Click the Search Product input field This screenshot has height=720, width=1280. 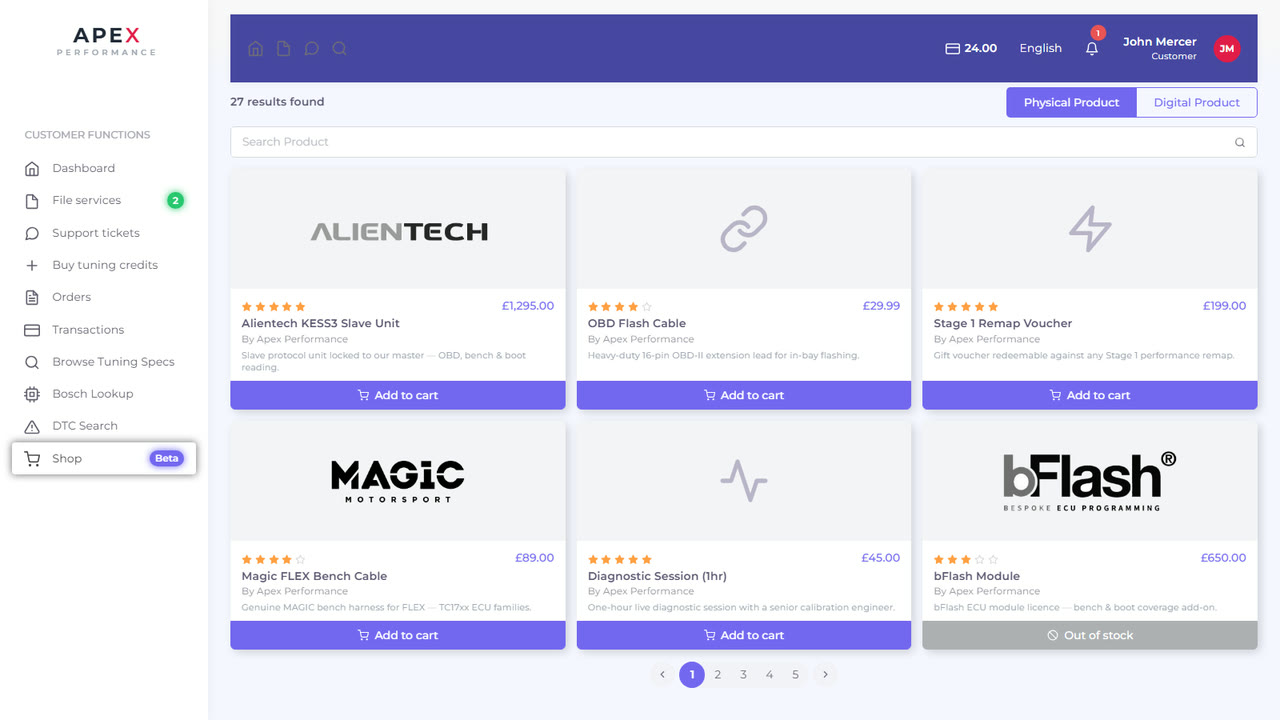tap(743, 142)
